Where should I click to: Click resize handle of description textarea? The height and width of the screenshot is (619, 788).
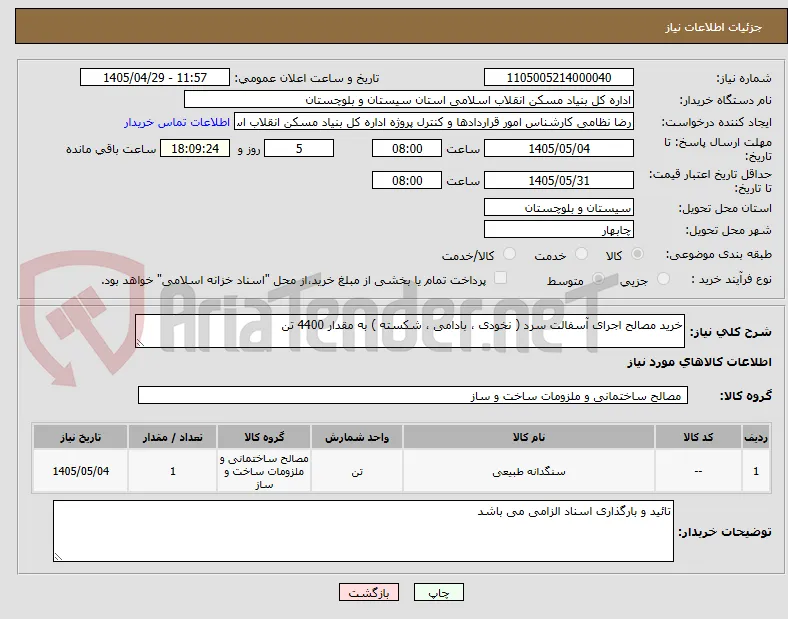(x=140, y=343)
